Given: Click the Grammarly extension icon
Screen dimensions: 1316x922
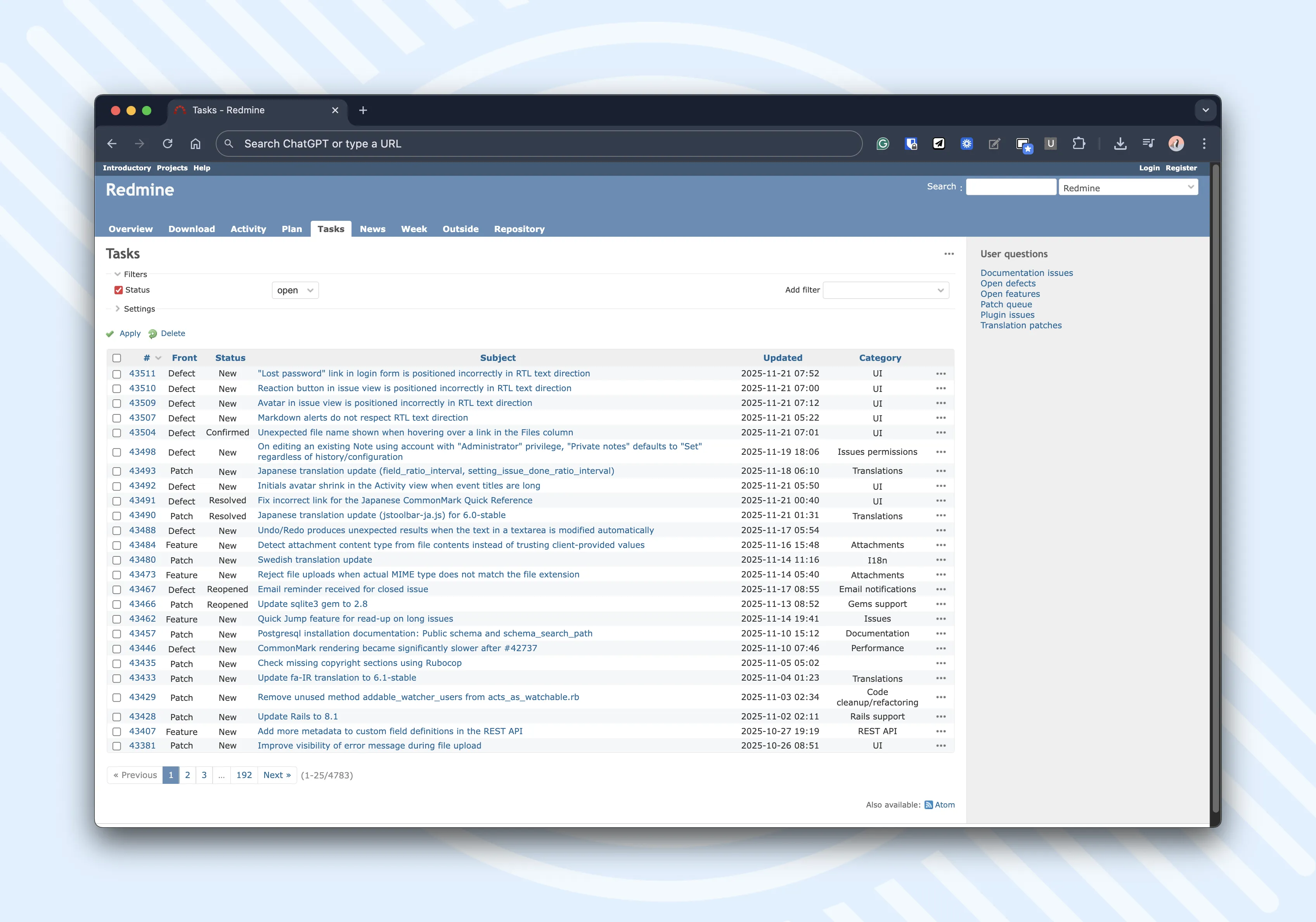Looking at the screenshot, I should pos(883,144).
